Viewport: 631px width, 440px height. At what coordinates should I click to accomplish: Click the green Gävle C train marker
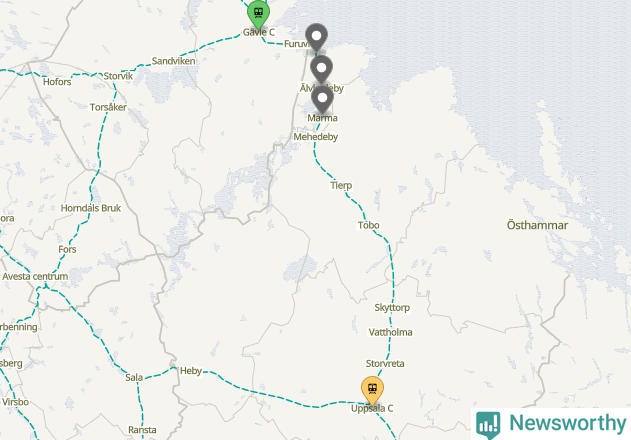[258, 14]
